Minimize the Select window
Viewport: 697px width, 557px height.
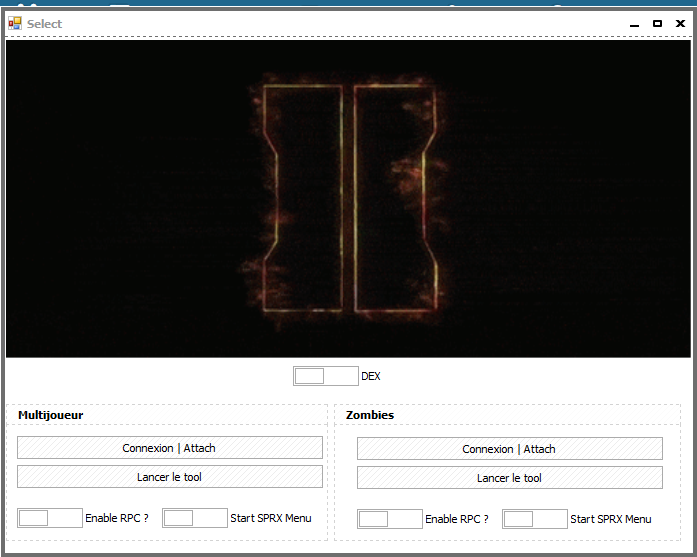point(634,24)
